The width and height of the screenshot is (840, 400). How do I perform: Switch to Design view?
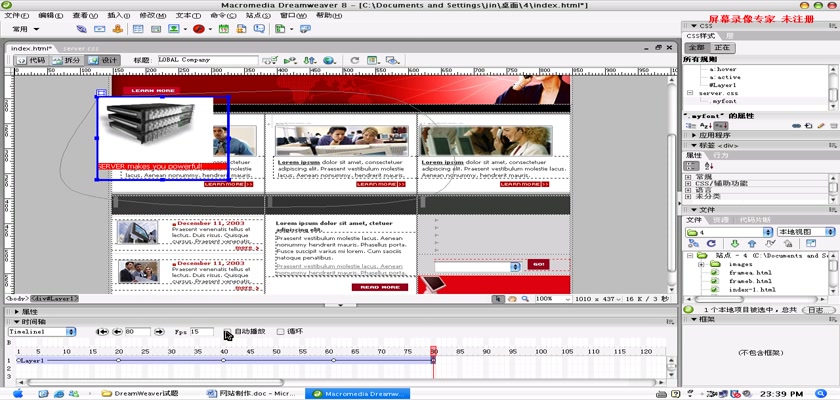click(103, 61)
